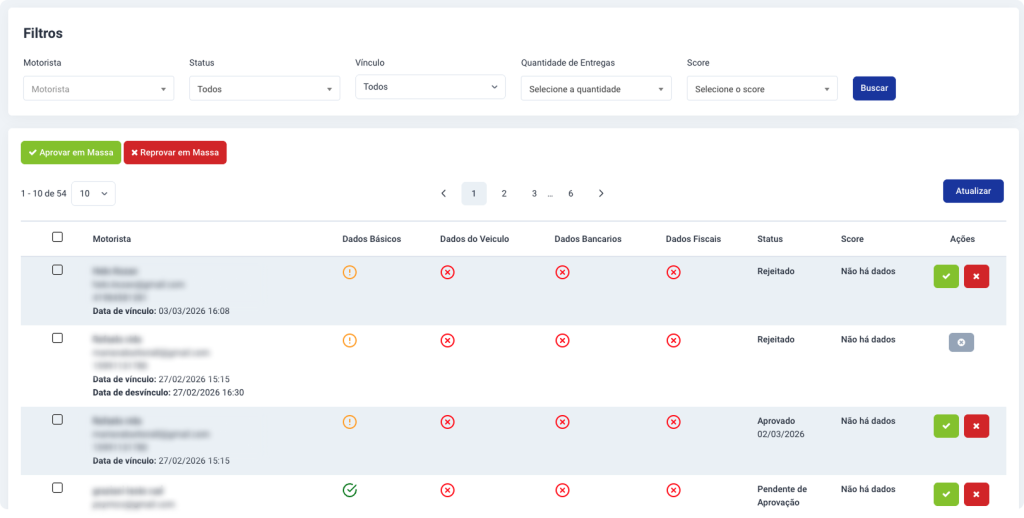
Task: Toggle the select-all checkbox in table header
Action: (57, 237)
